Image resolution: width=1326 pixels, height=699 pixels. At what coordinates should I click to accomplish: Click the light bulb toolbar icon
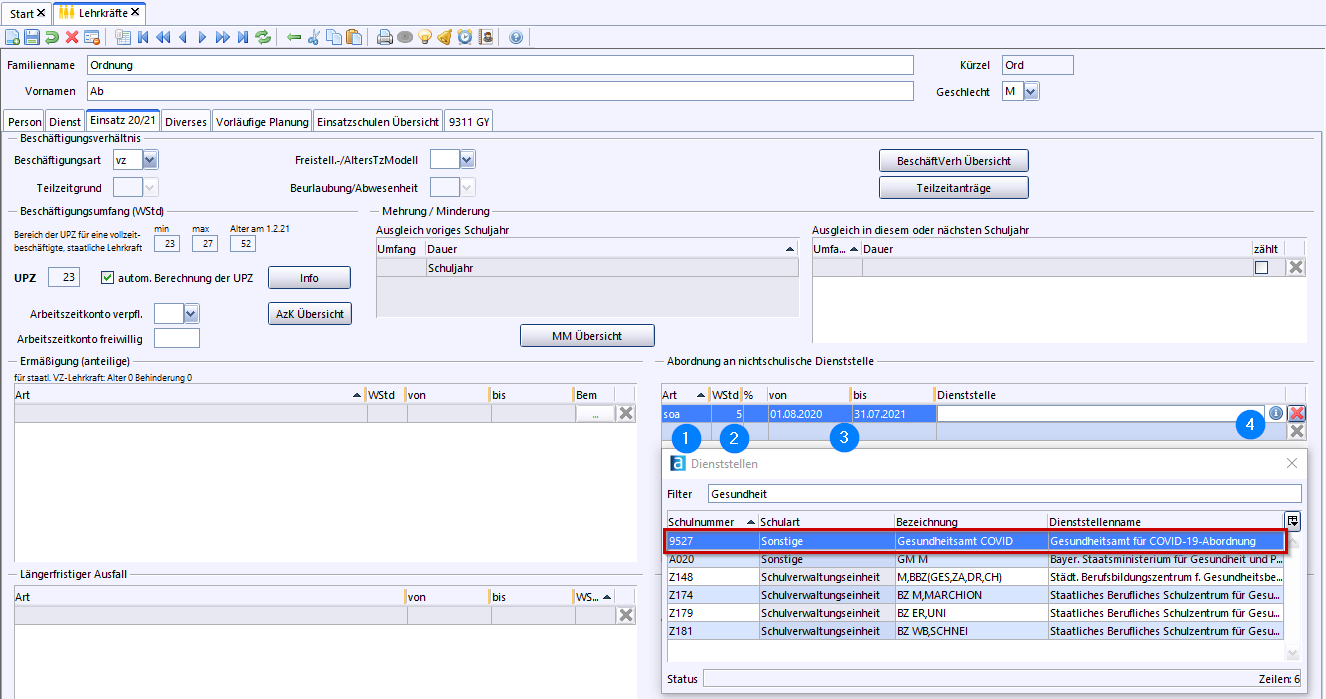point(425,38)
